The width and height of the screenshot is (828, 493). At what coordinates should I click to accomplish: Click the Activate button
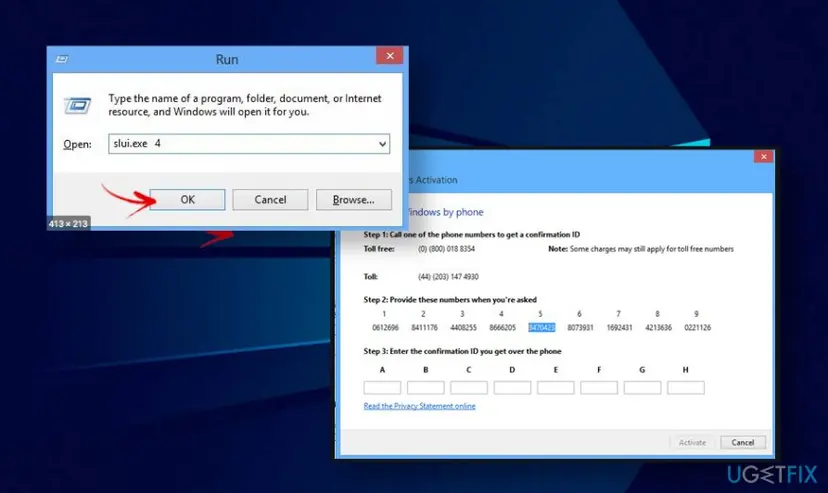(x=692, y=442)
